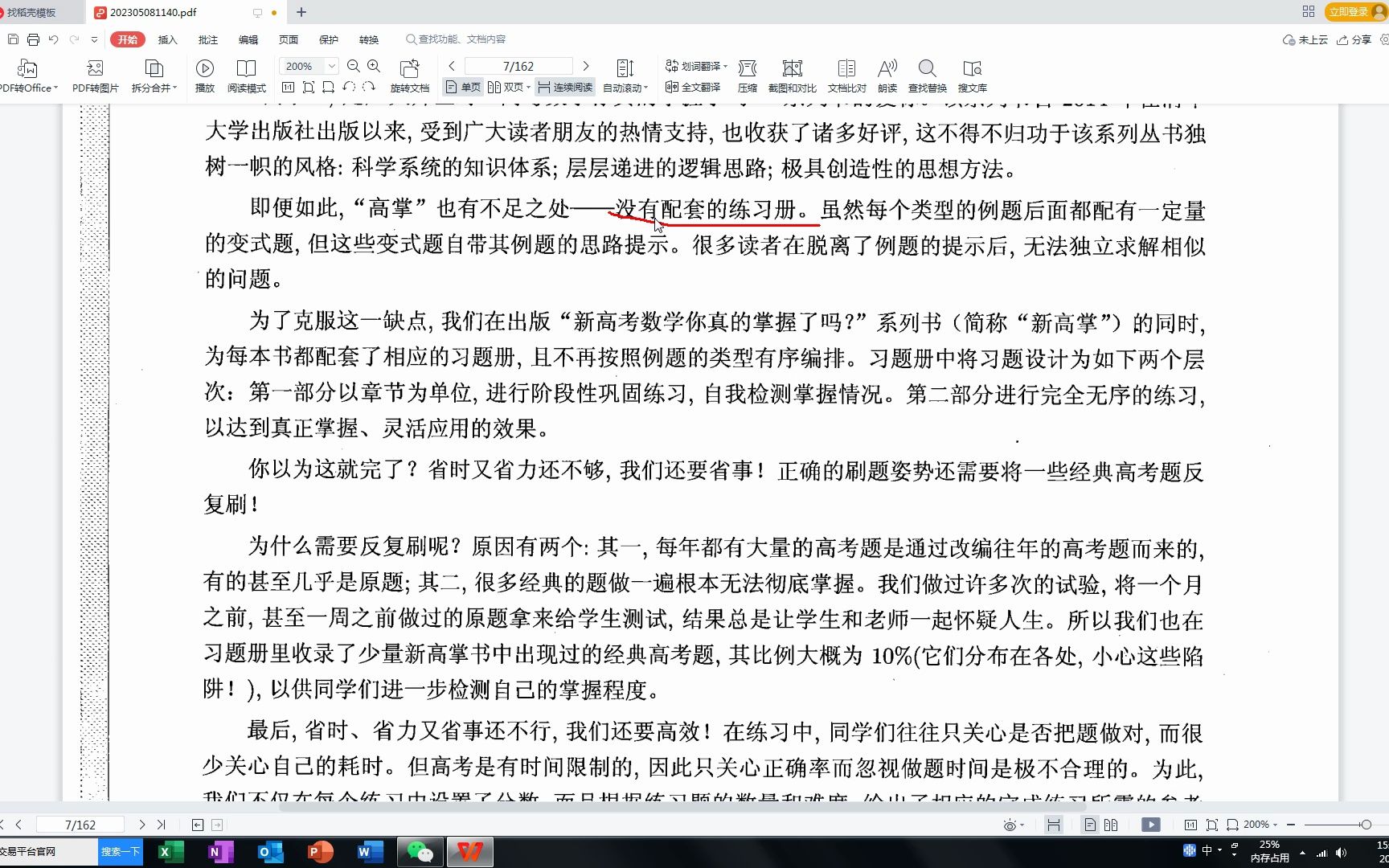Click fit page icon in ribbon
The height and width of the screenshot is (868, 1389).
point(309,87)
